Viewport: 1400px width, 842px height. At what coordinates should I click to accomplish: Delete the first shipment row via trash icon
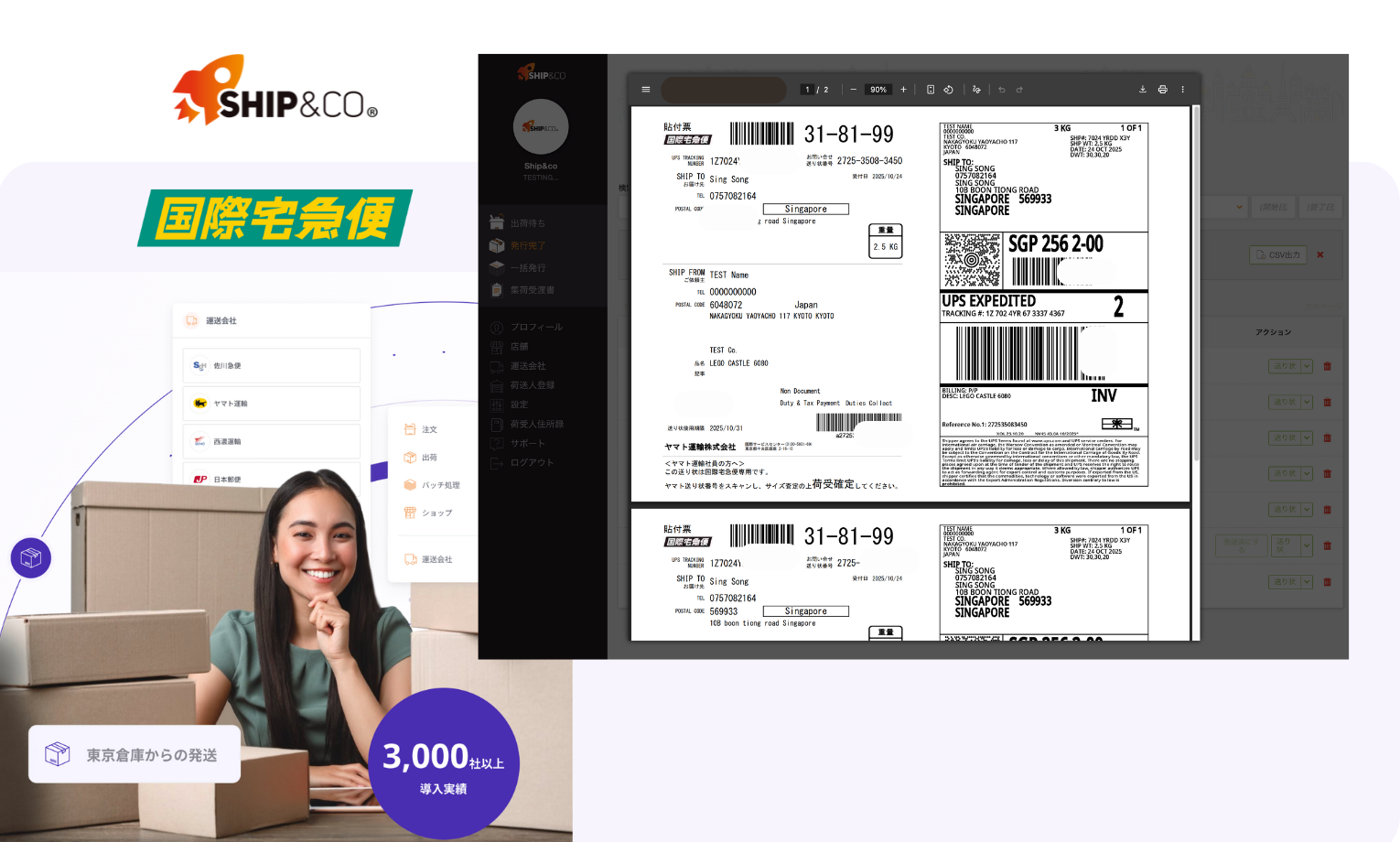coord(1328,366)
